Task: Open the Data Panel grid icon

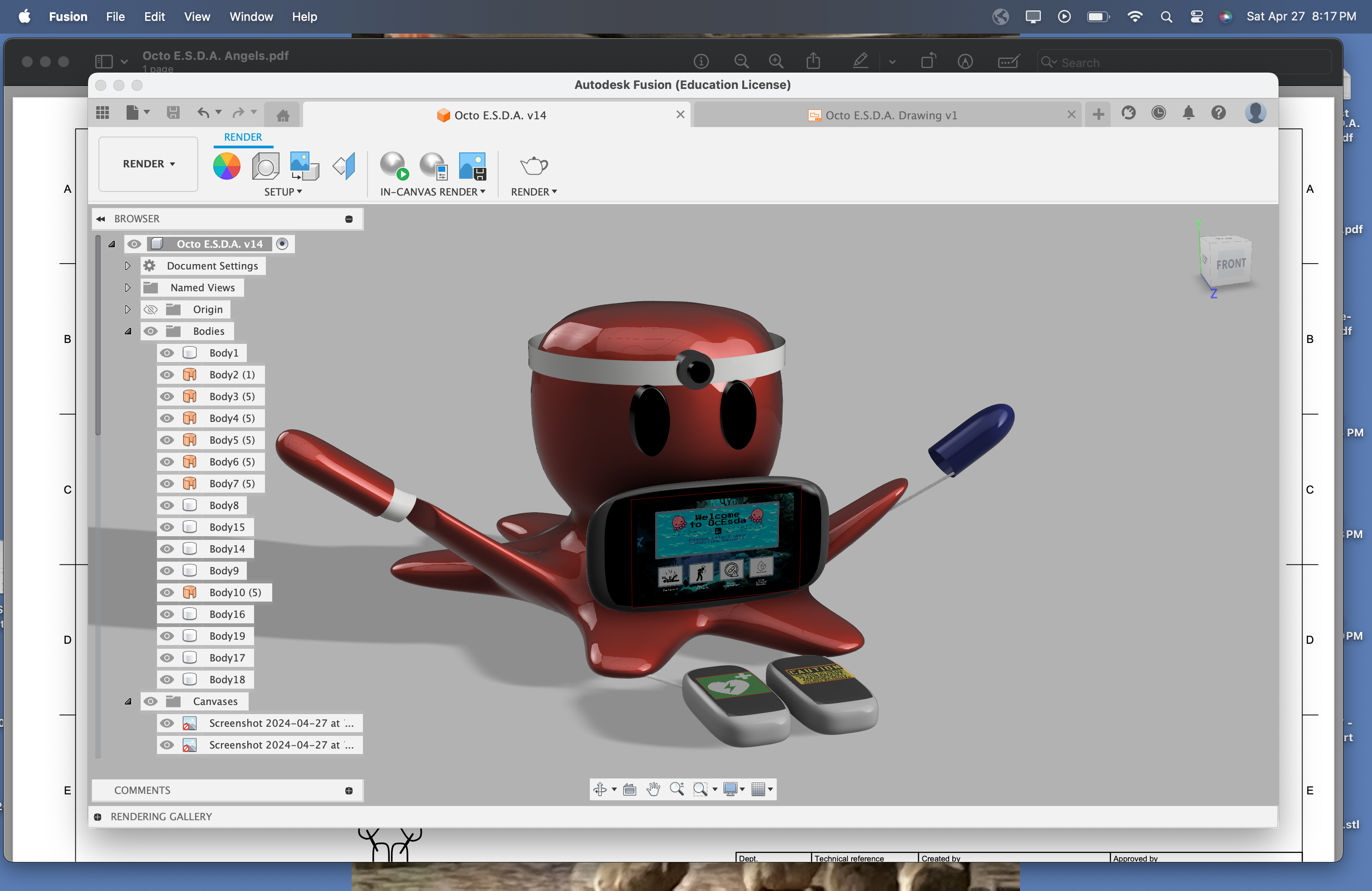Action: tap(103, 113)
